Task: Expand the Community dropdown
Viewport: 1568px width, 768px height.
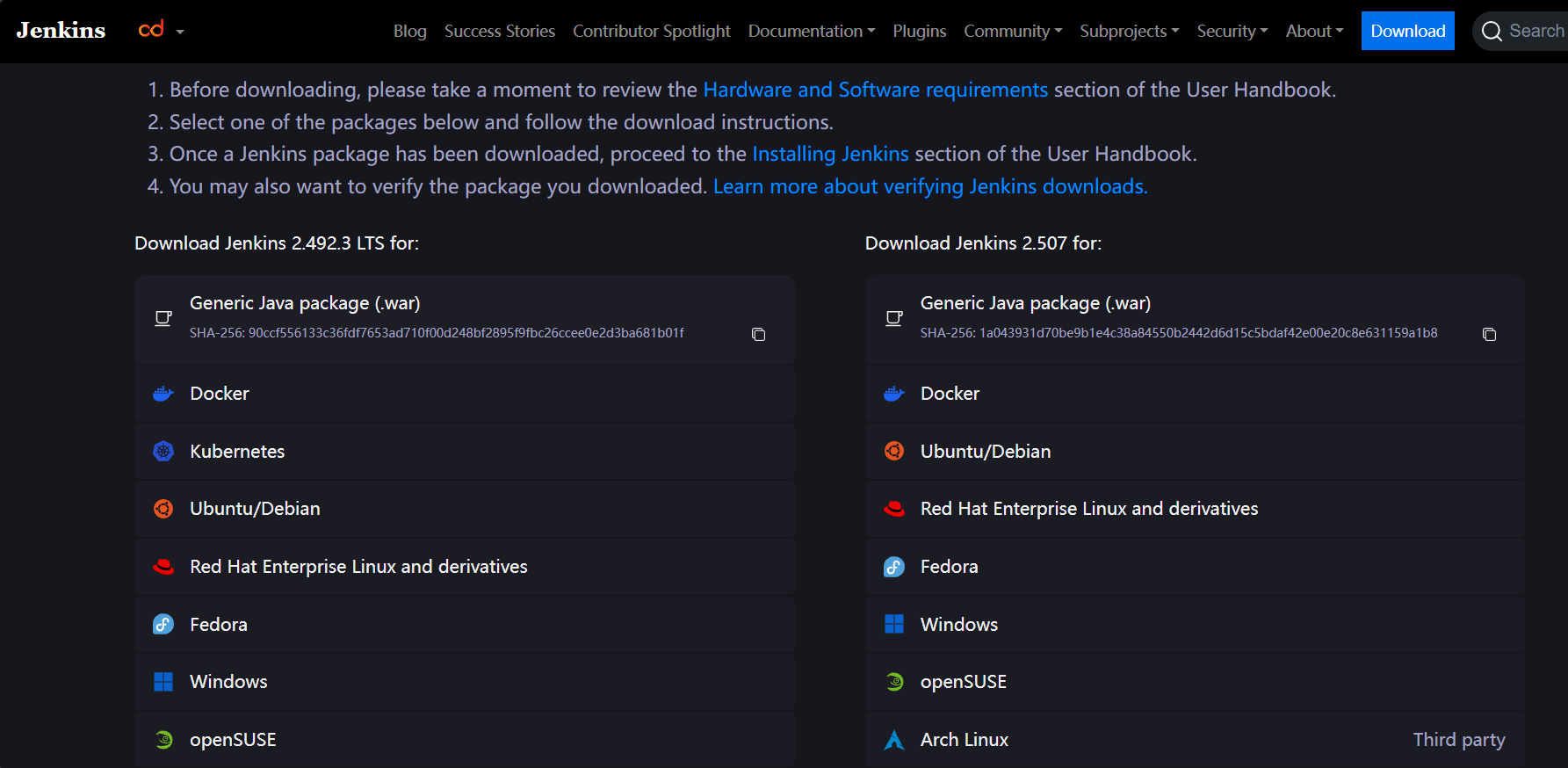Action: pos(1013,31)
